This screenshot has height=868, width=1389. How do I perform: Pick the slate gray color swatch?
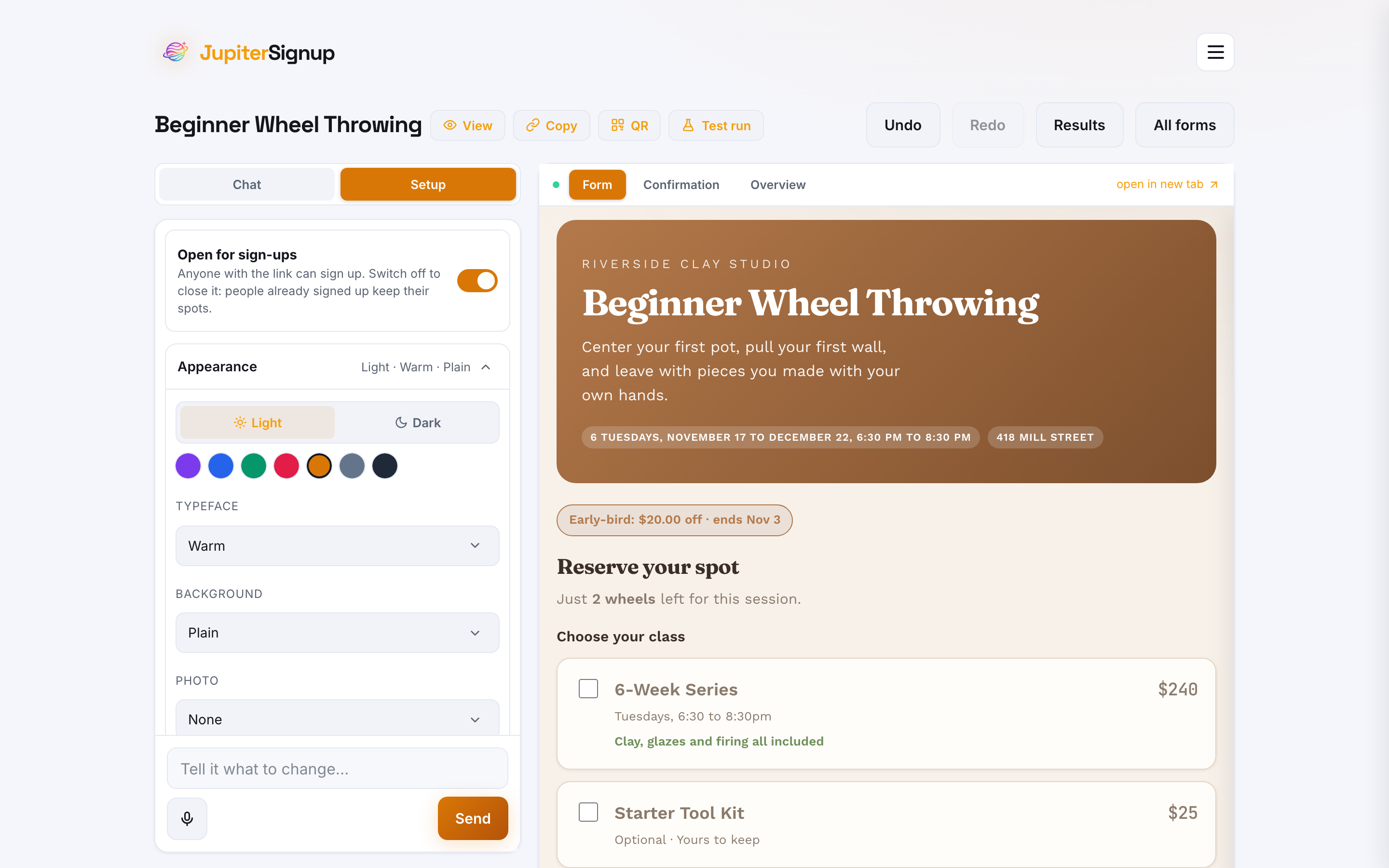352,465
